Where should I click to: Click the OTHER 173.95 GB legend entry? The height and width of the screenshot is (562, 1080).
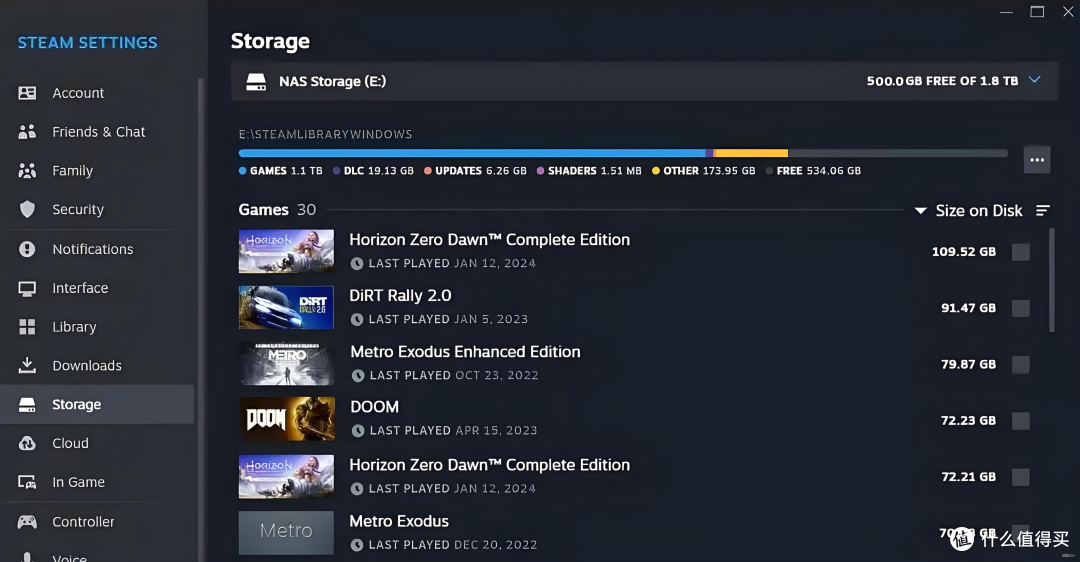pos(703,171)
